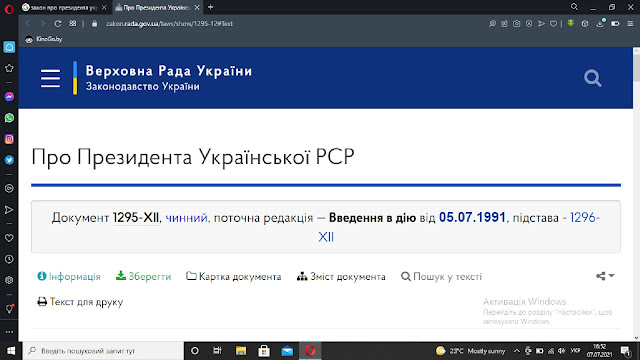The width and height of the screenshot is (640, 360).
Task: Open Settings gear in the sidebar
Action: (x=9, y=280)
